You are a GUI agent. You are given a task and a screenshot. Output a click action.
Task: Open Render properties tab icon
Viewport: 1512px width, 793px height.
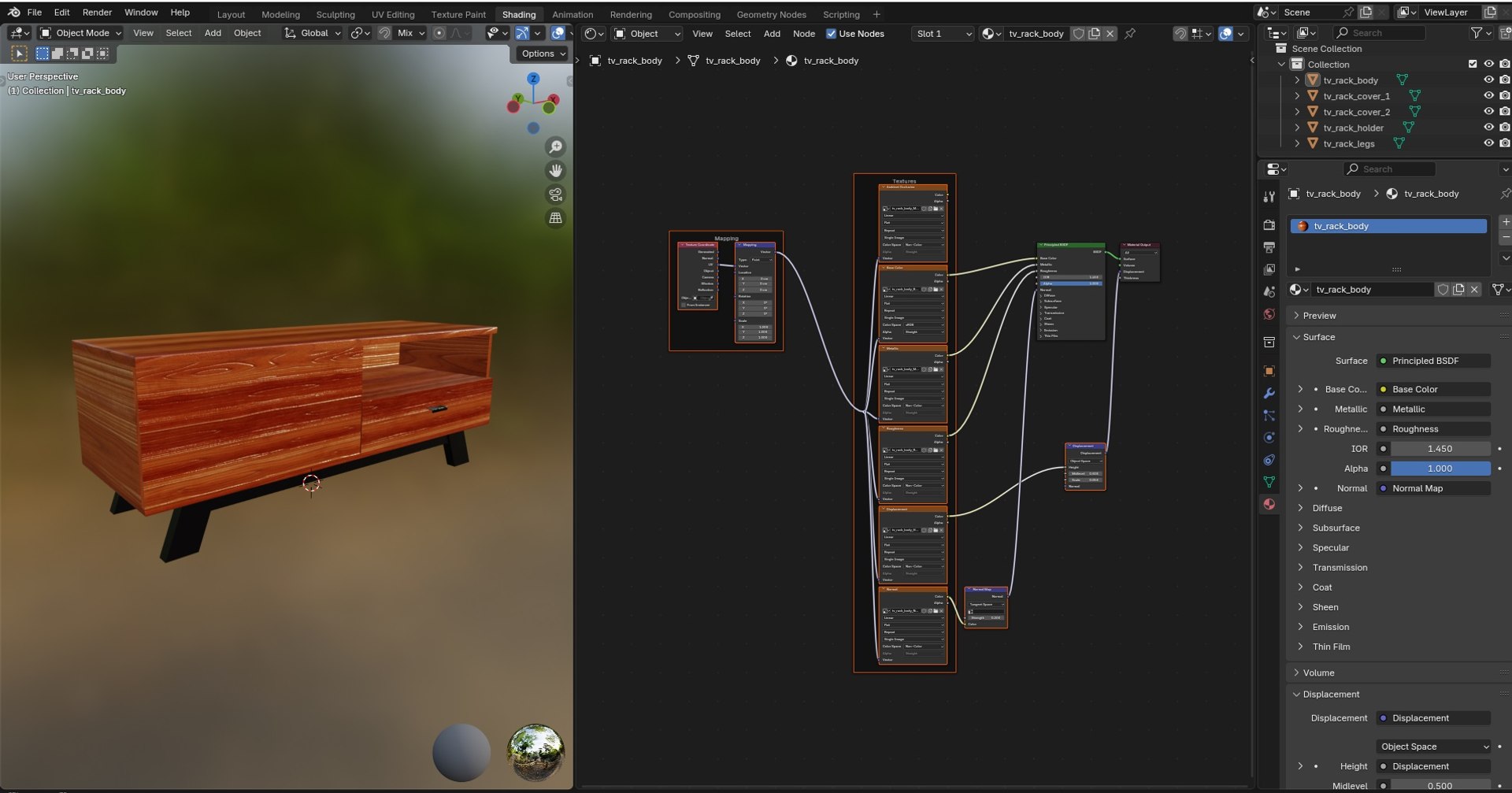[x=1269, y=225]
